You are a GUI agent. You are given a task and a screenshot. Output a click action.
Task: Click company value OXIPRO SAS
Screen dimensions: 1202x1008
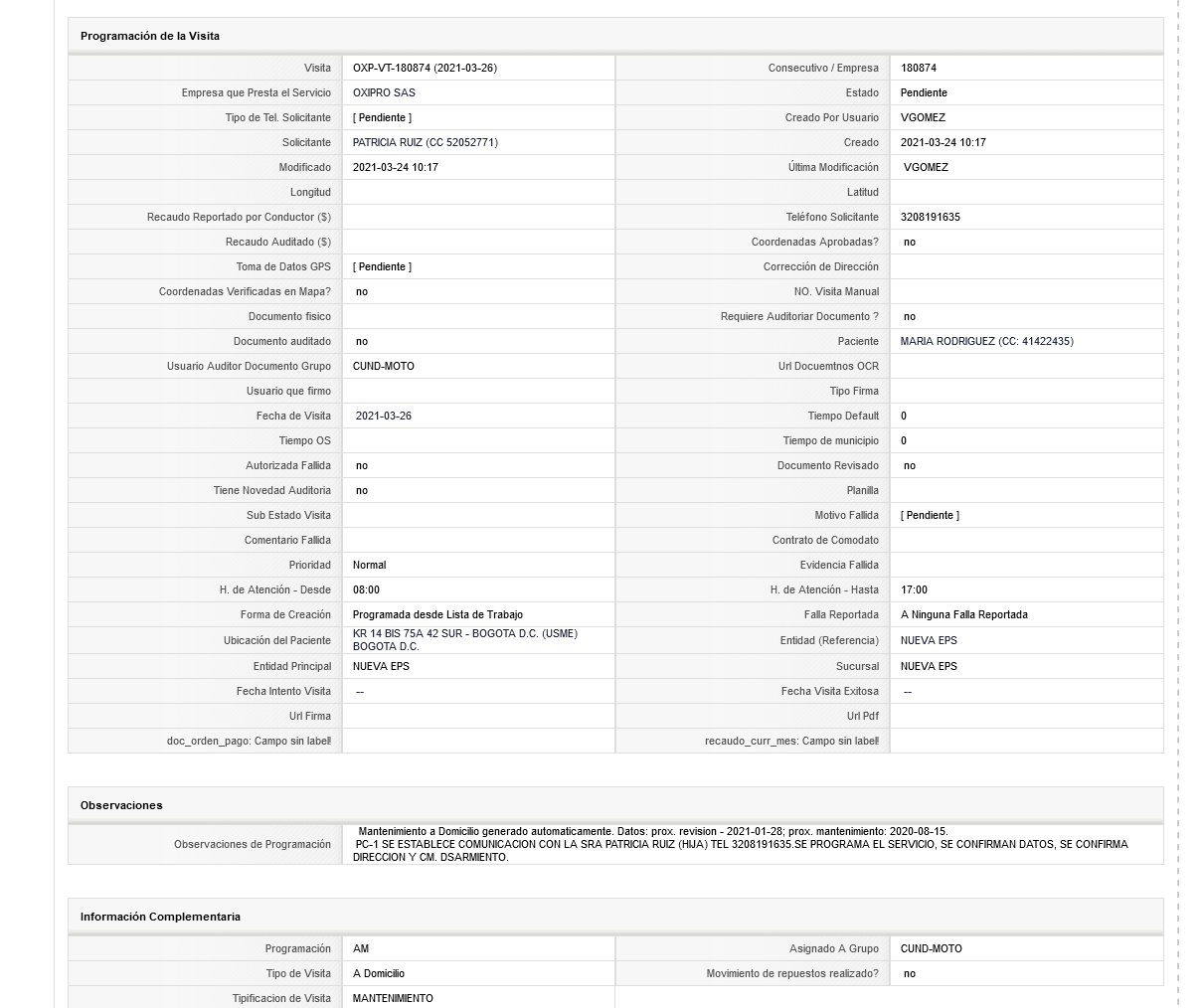384,92
